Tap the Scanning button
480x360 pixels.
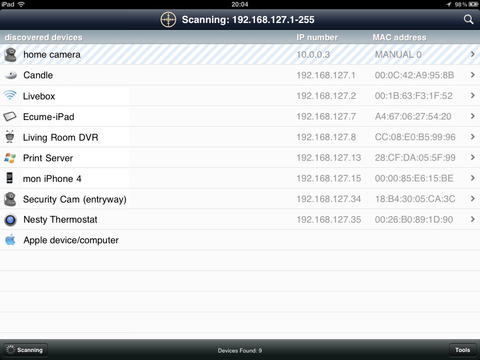coord(24,350)
